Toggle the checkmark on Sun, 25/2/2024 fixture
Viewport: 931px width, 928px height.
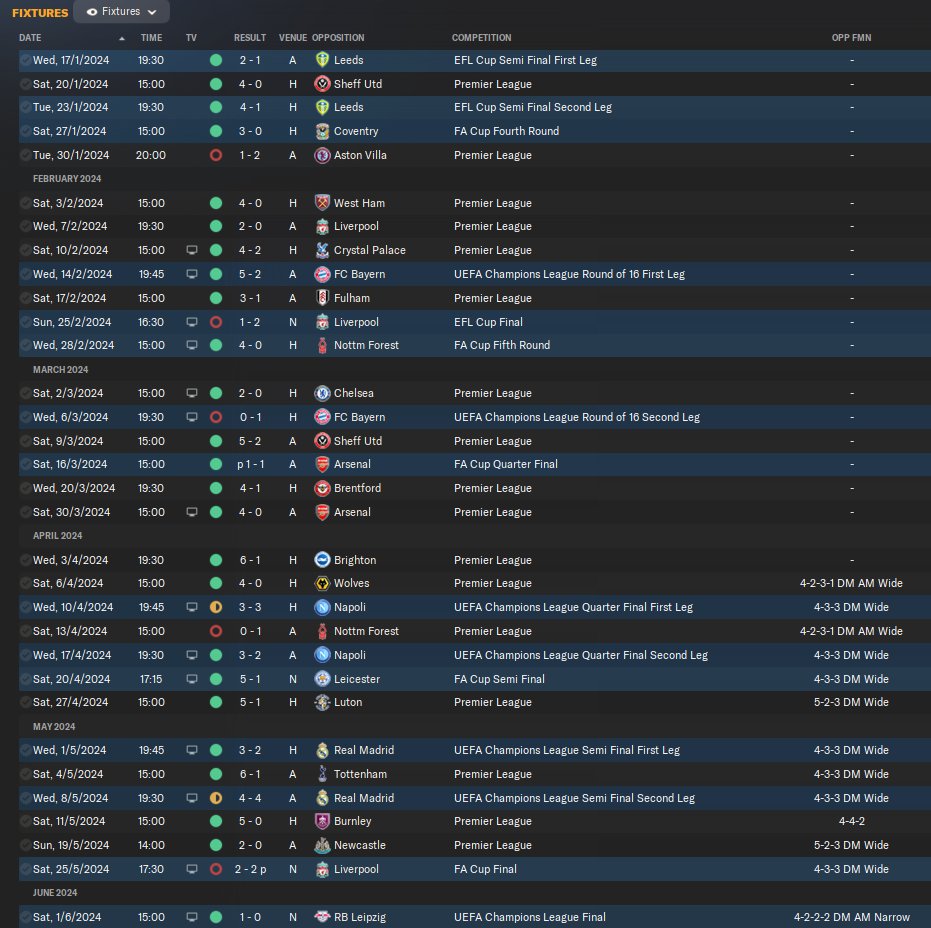click(26, 322)
